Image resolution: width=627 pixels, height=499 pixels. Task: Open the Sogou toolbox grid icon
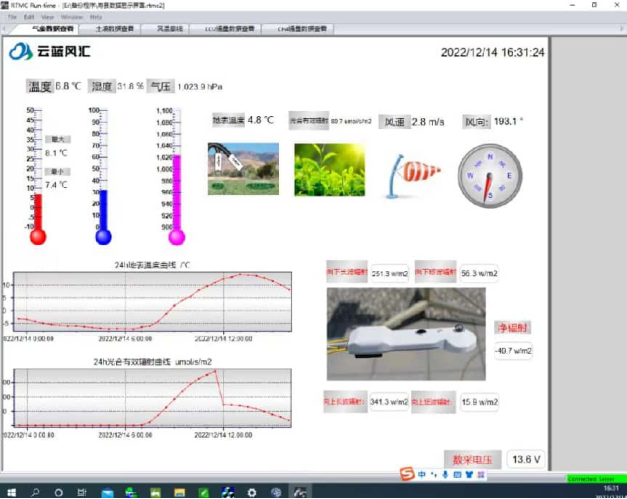click(481, 475)
